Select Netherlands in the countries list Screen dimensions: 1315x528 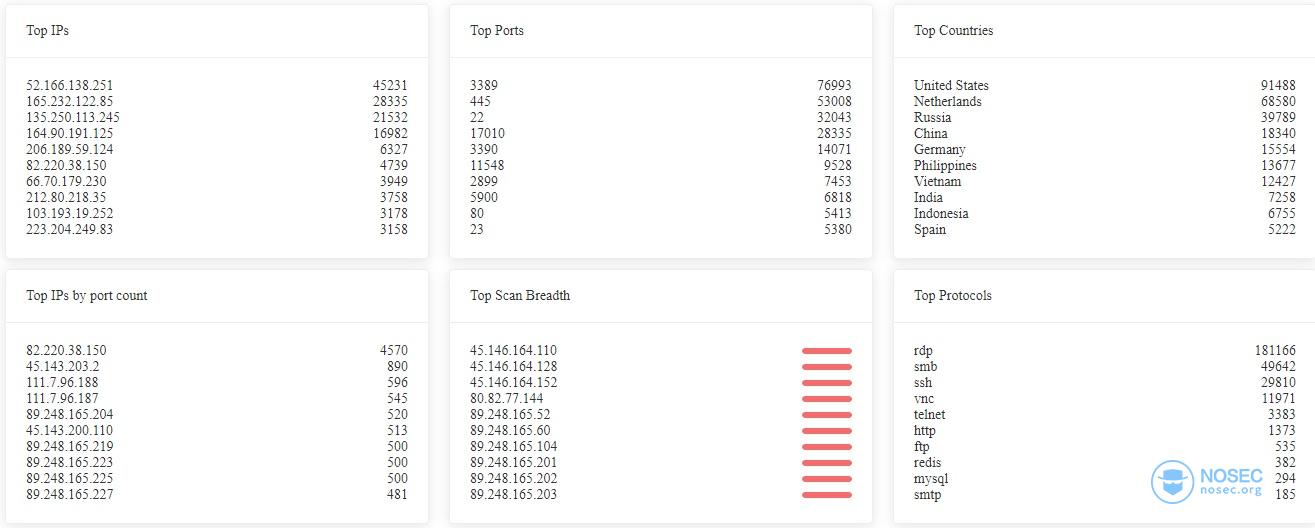pyautogui.click(x=948, y=102)
